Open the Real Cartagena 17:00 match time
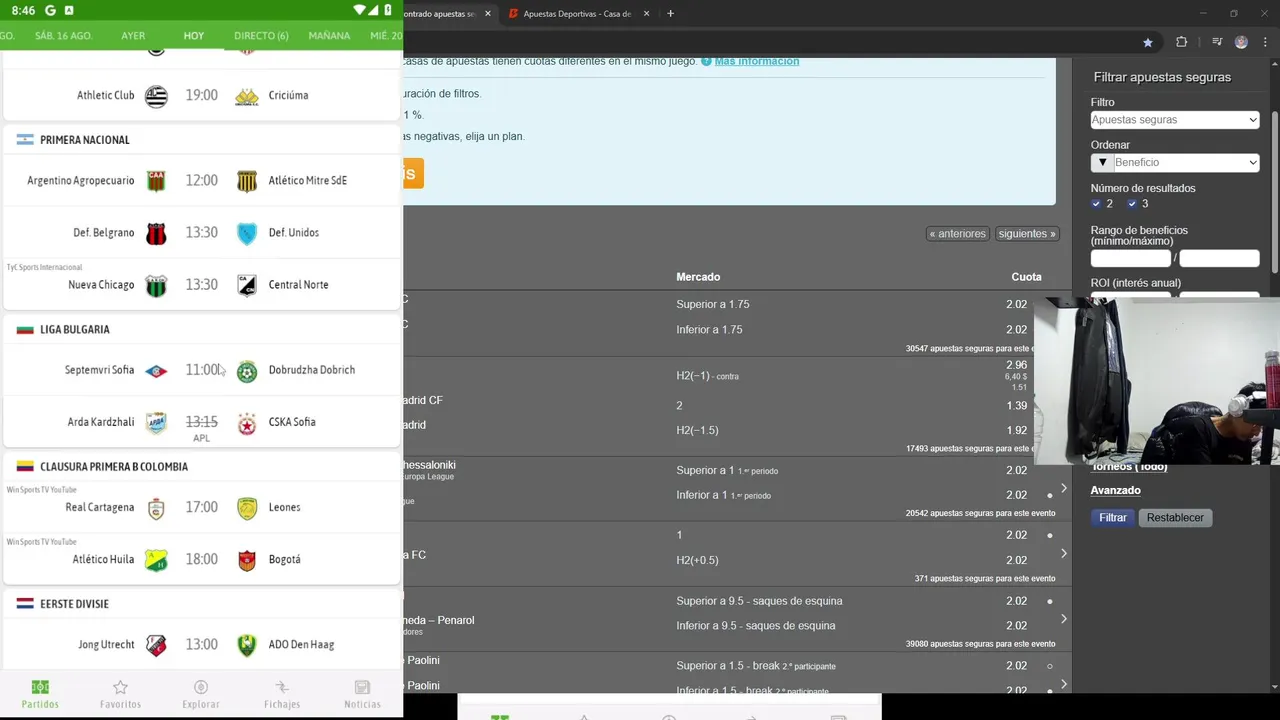Image resolution: width=1280 pixels, height=720 pixels. (x=201, y=507)
